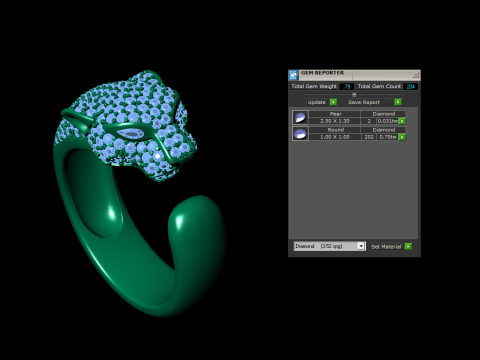Click the green arrow next to Update
This screenshot has width=480, height=360.
click(x=333, y=102)
